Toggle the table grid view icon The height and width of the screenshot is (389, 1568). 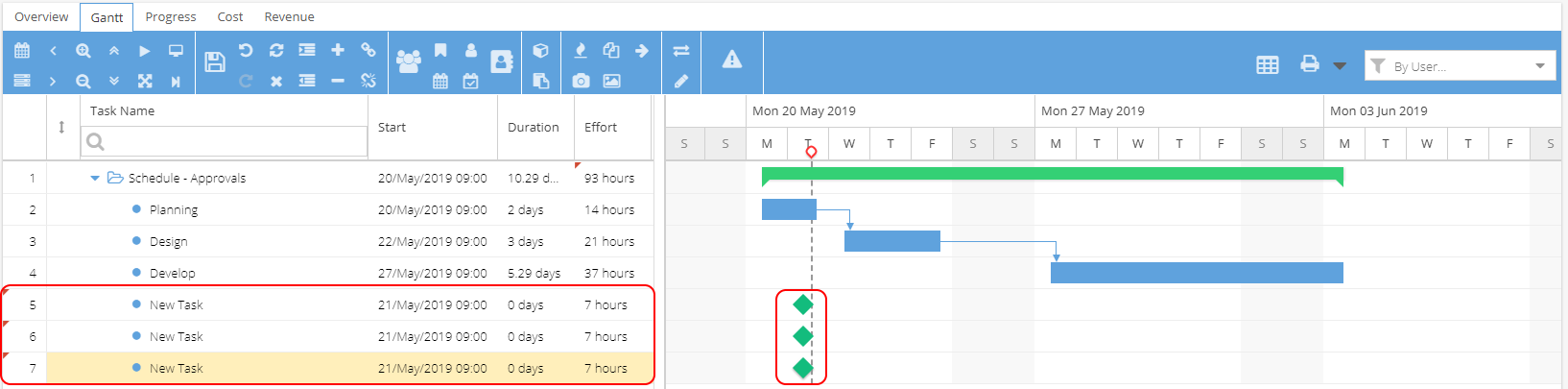click(1268, 65)
